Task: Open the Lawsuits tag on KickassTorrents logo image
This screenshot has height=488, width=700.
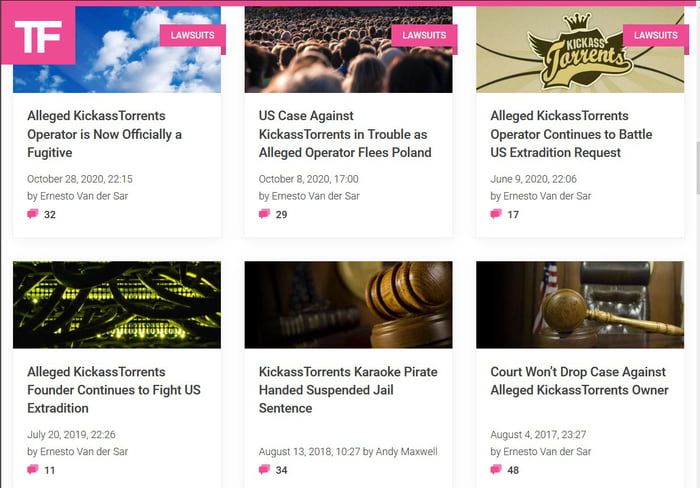Action: [x=656, y=35]
